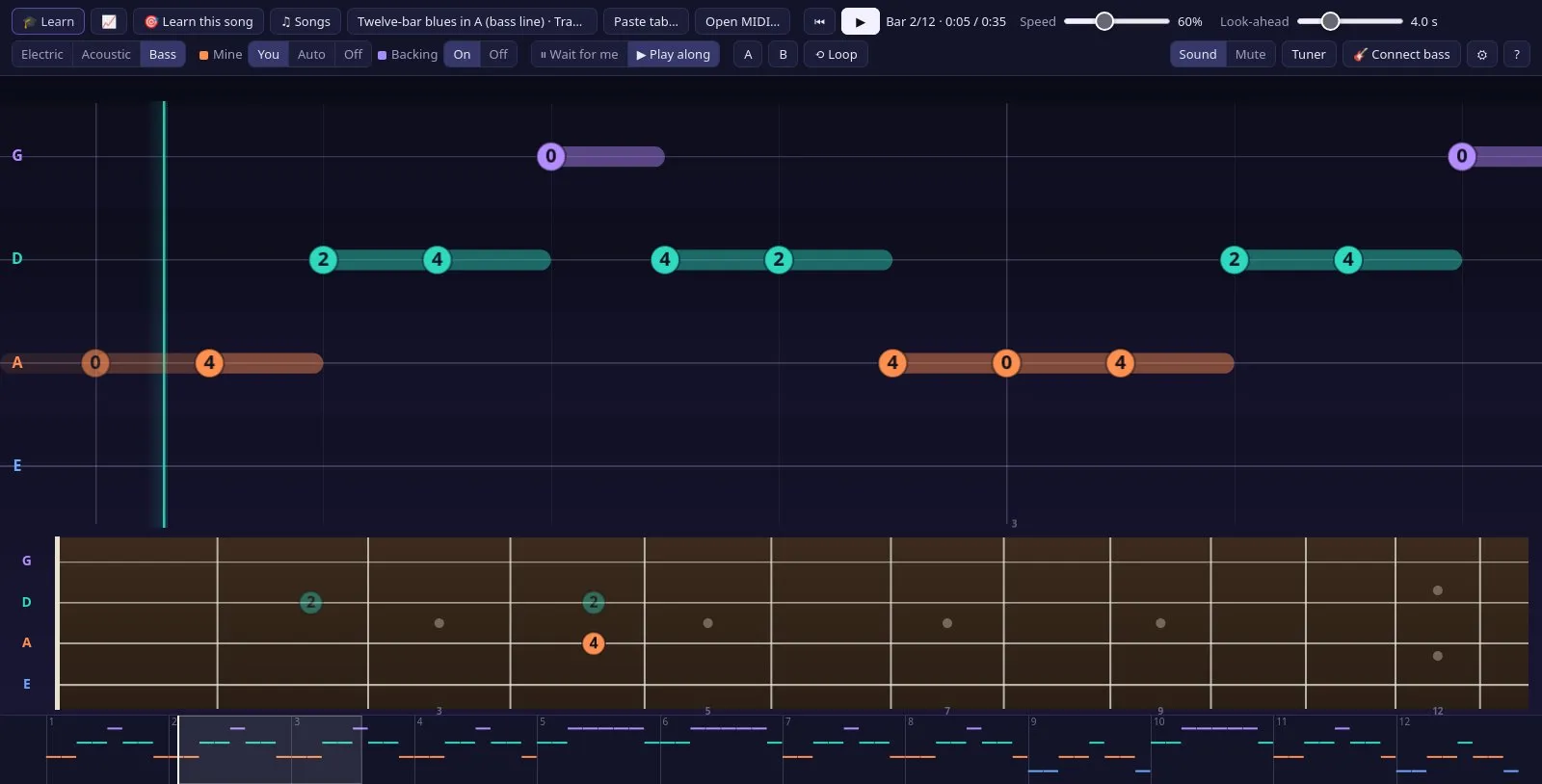
Task: Enable Play along mode
Action: tap(674, 54)
